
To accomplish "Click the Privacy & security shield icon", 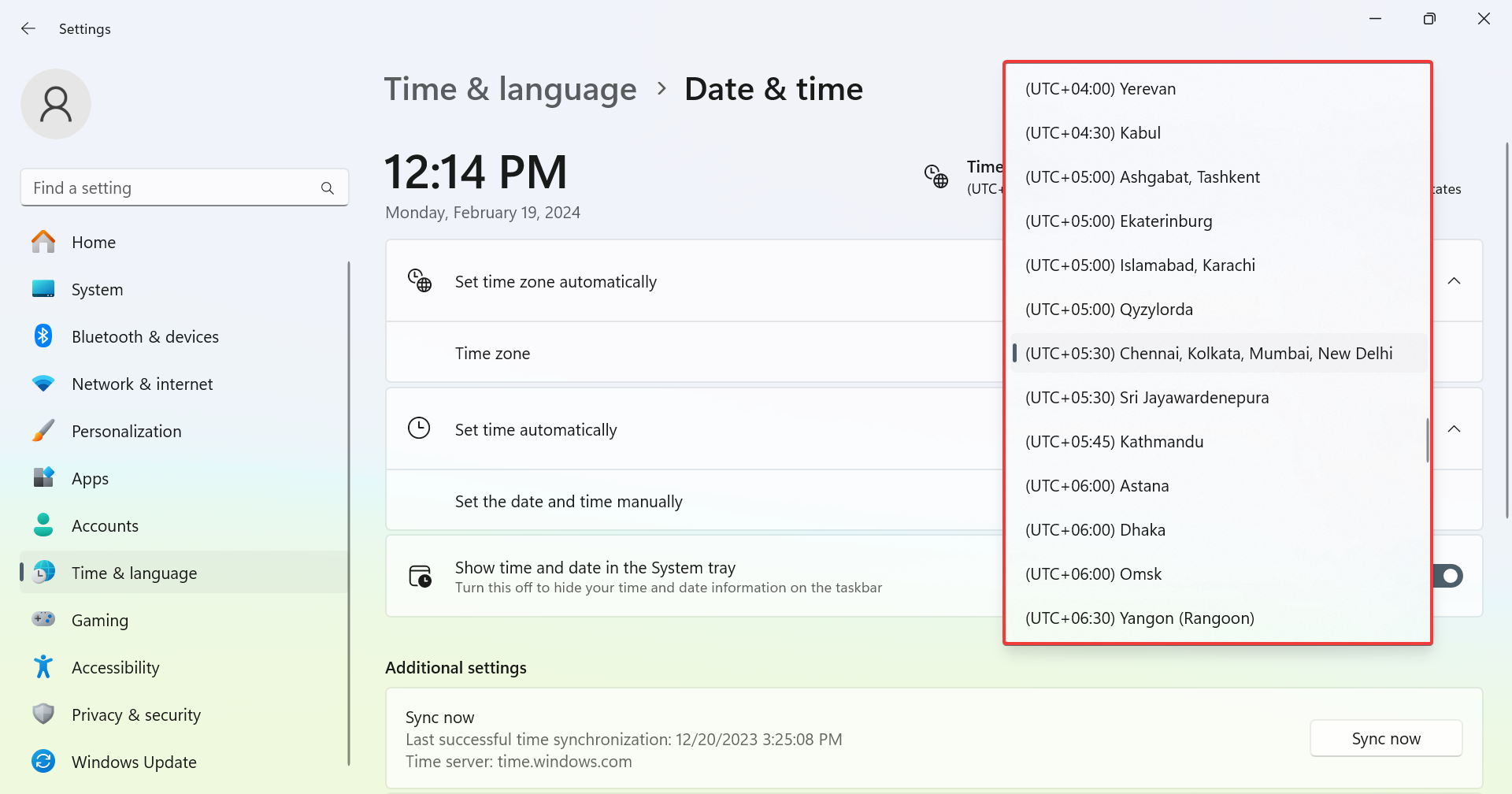I will point(43,714).
